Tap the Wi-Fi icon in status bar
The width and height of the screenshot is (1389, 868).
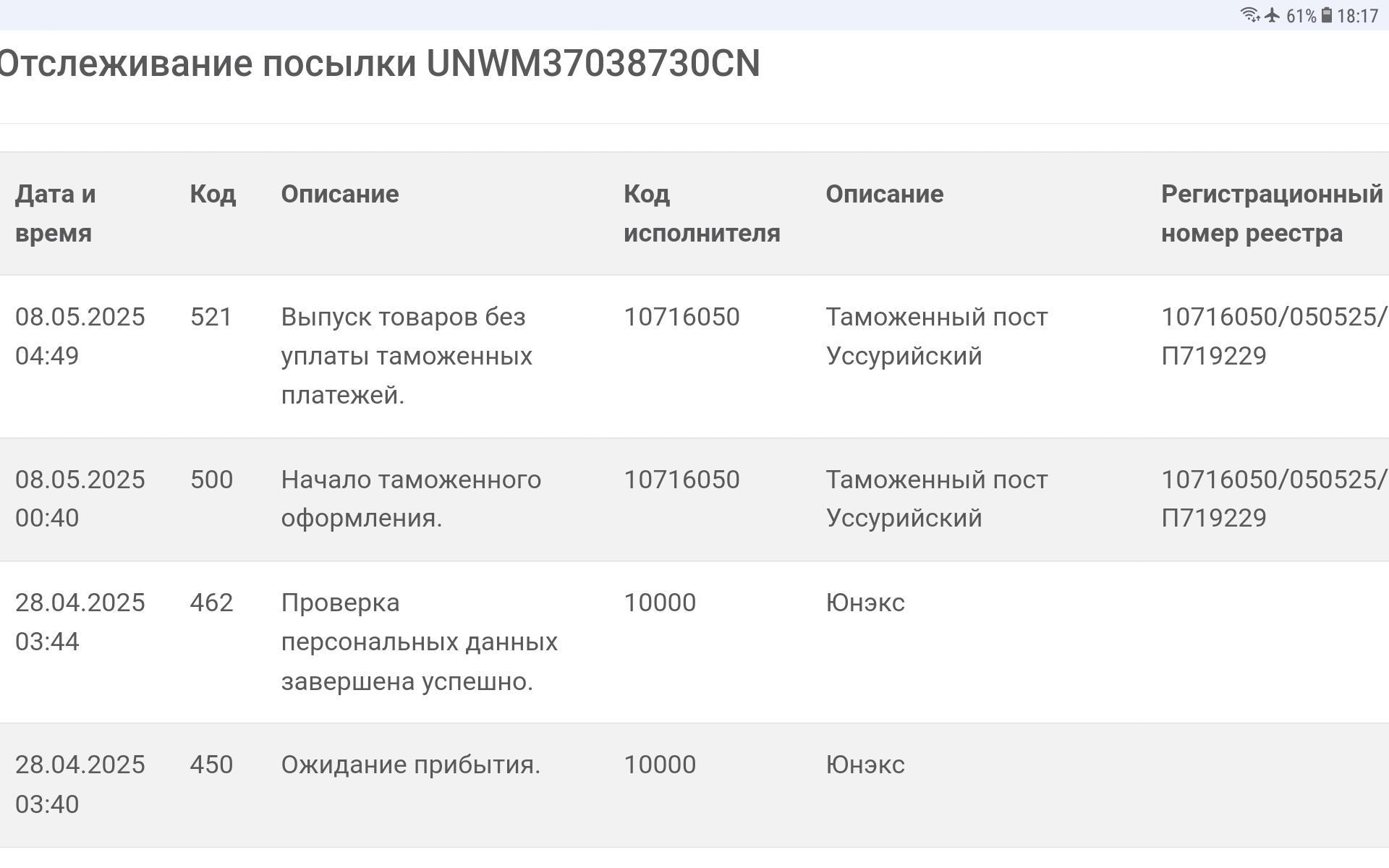click(x=1249, y=15)
